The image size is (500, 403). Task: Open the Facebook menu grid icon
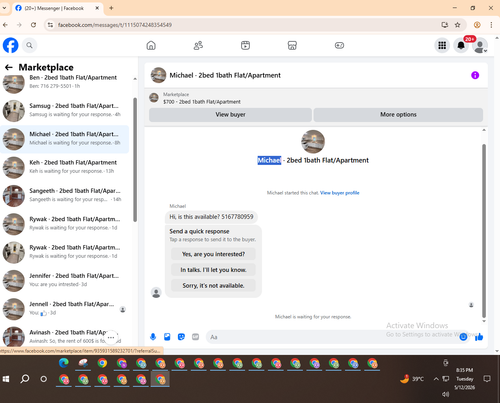(442, 45)
